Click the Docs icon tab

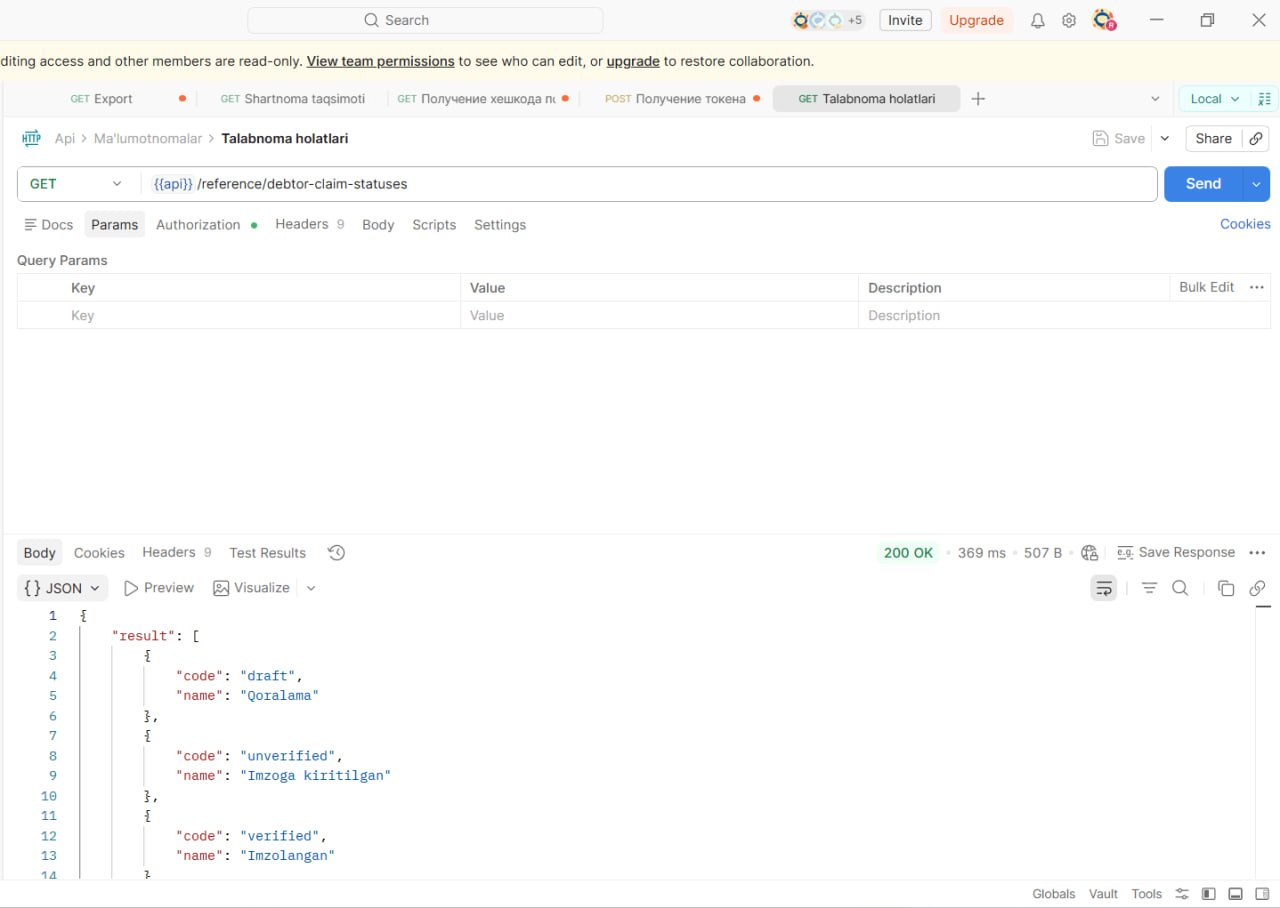[49, 225]
